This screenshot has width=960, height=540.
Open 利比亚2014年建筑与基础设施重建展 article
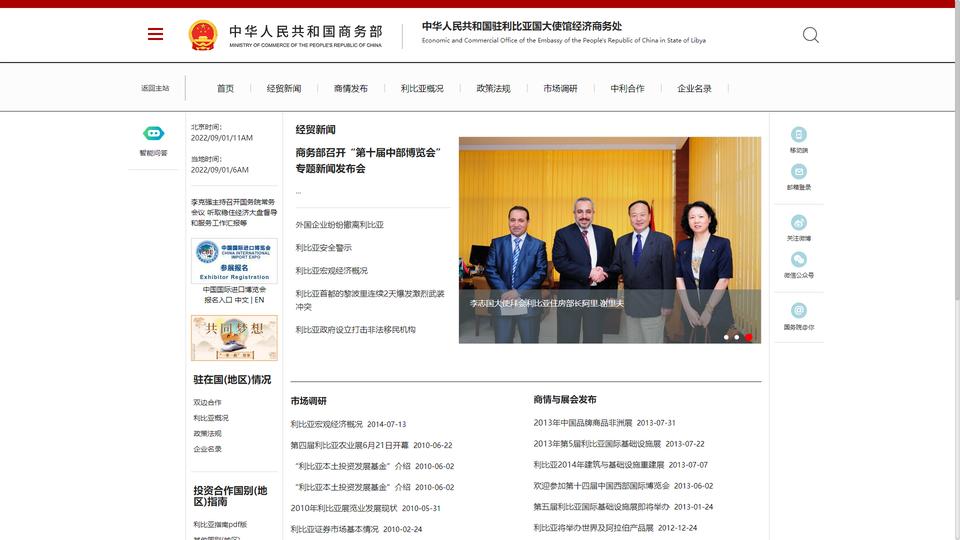point(620,465)
